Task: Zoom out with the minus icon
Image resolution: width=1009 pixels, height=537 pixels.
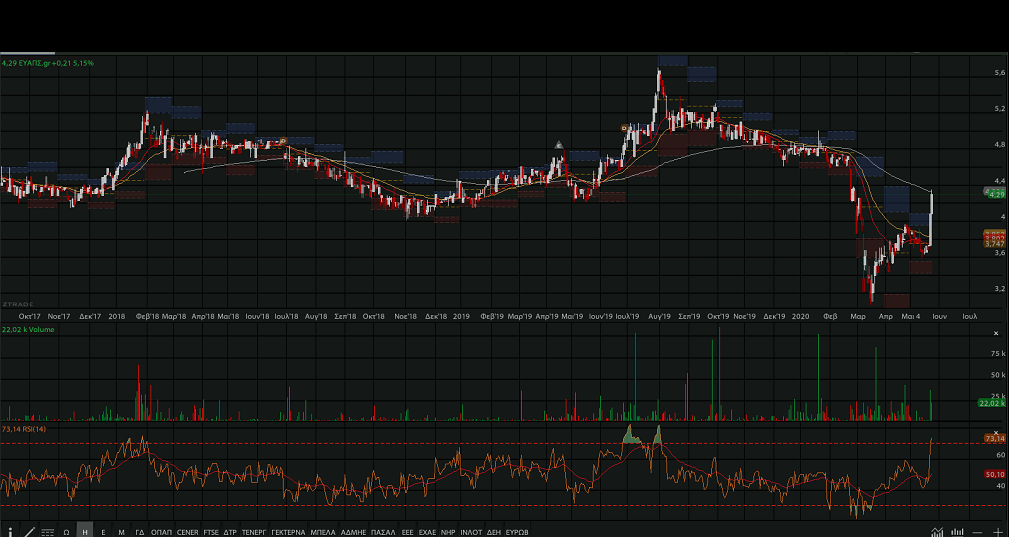Action: [x=978, y=532]
